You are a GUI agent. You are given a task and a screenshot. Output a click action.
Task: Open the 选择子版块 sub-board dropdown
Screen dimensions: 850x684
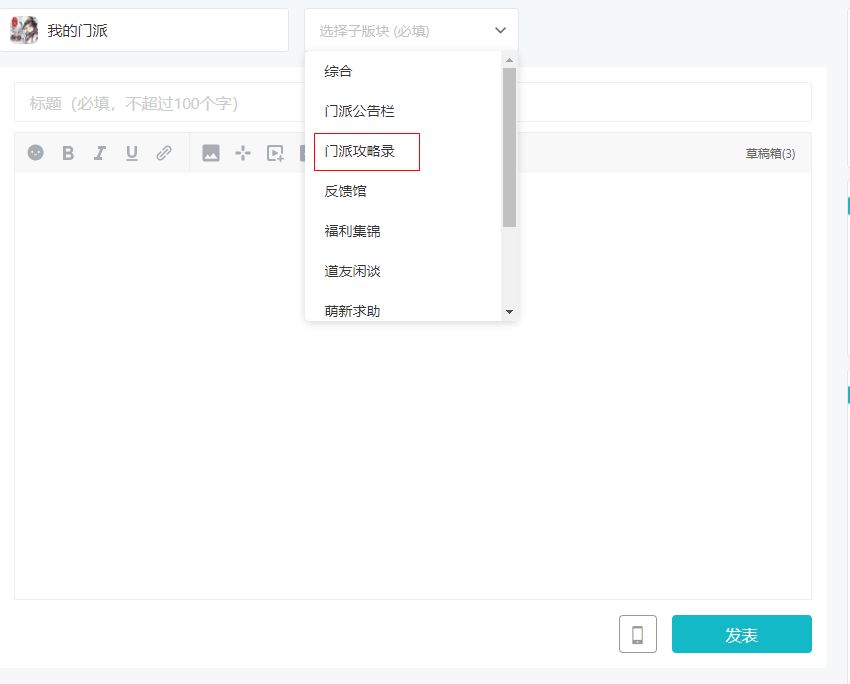click(x=411, y=30)
